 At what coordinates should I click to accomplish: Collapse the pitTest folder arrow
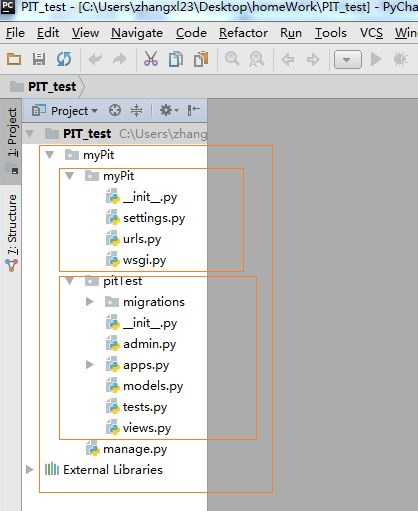click(69, 281)
